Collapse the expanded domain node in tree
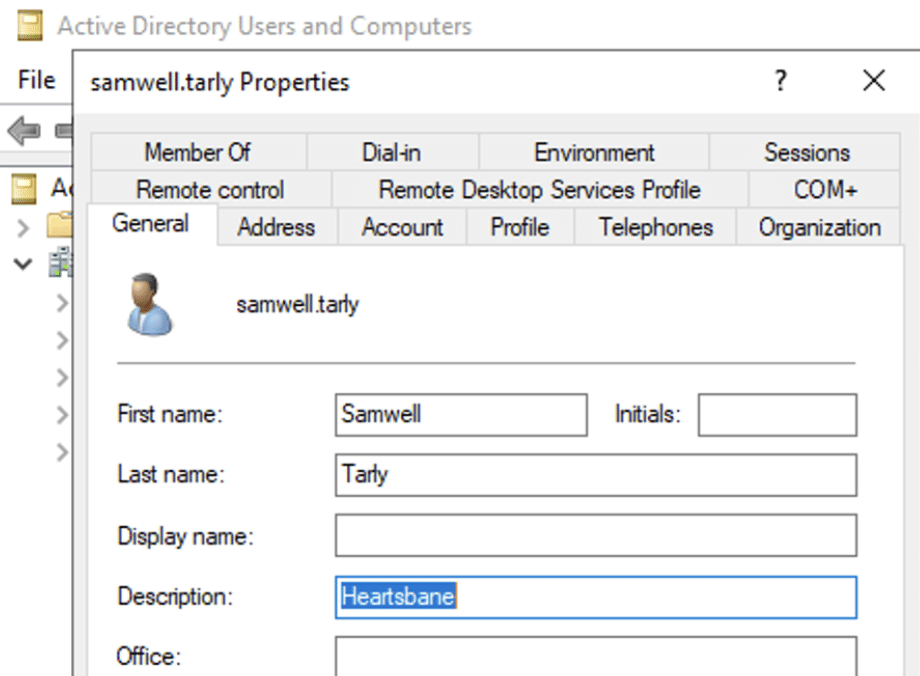The image size is (920, 676). coord(24,265)
